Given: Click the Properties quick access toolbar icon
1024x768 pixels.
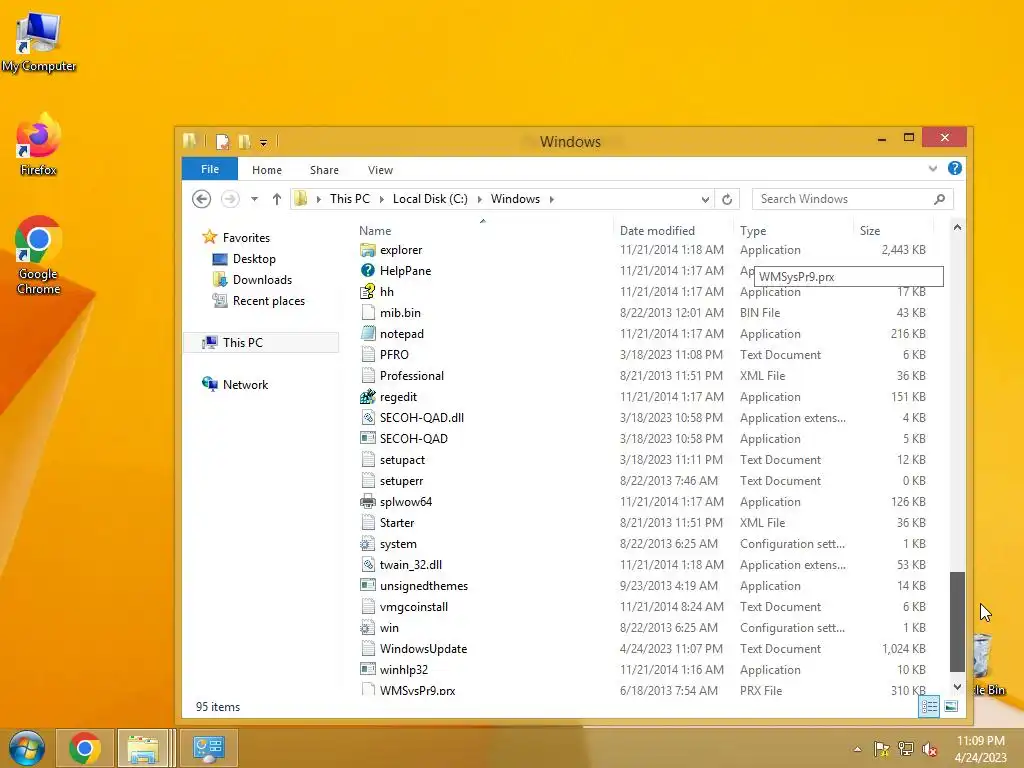Looking at the screenshot, I should pyautogui.click(x=223, y=141).
